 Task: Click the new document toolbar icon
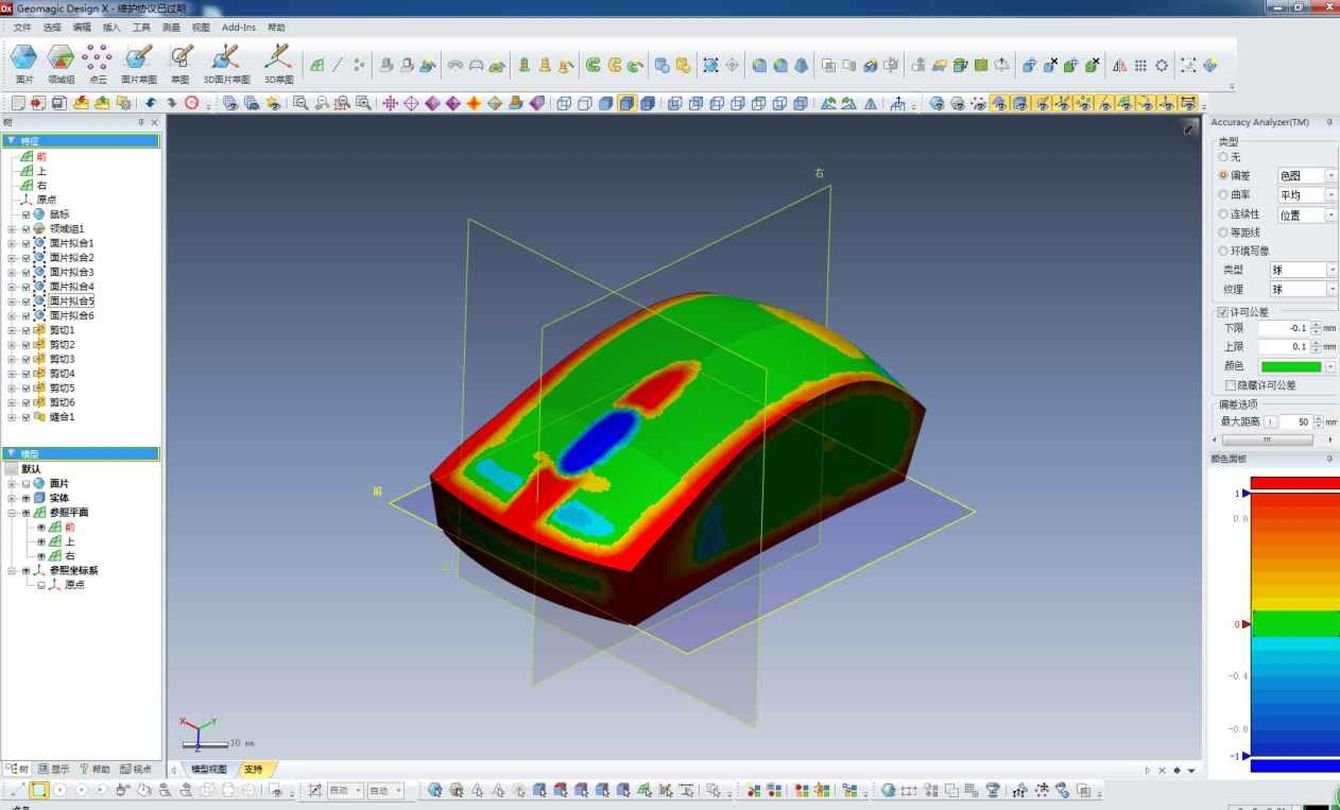click(18, 103)
